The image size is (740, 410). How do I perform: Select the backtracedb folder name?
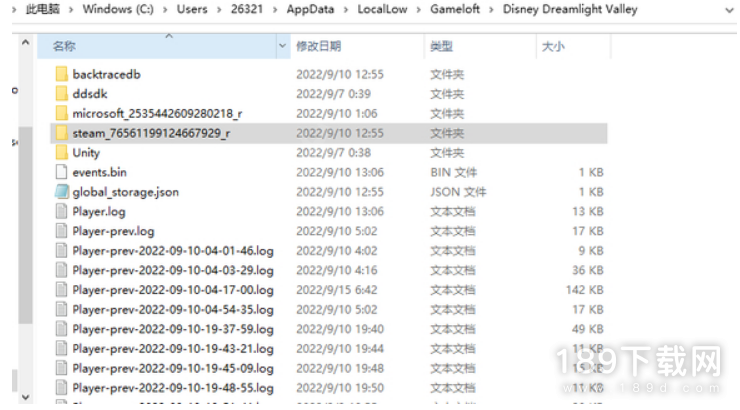tap(107, 74)
